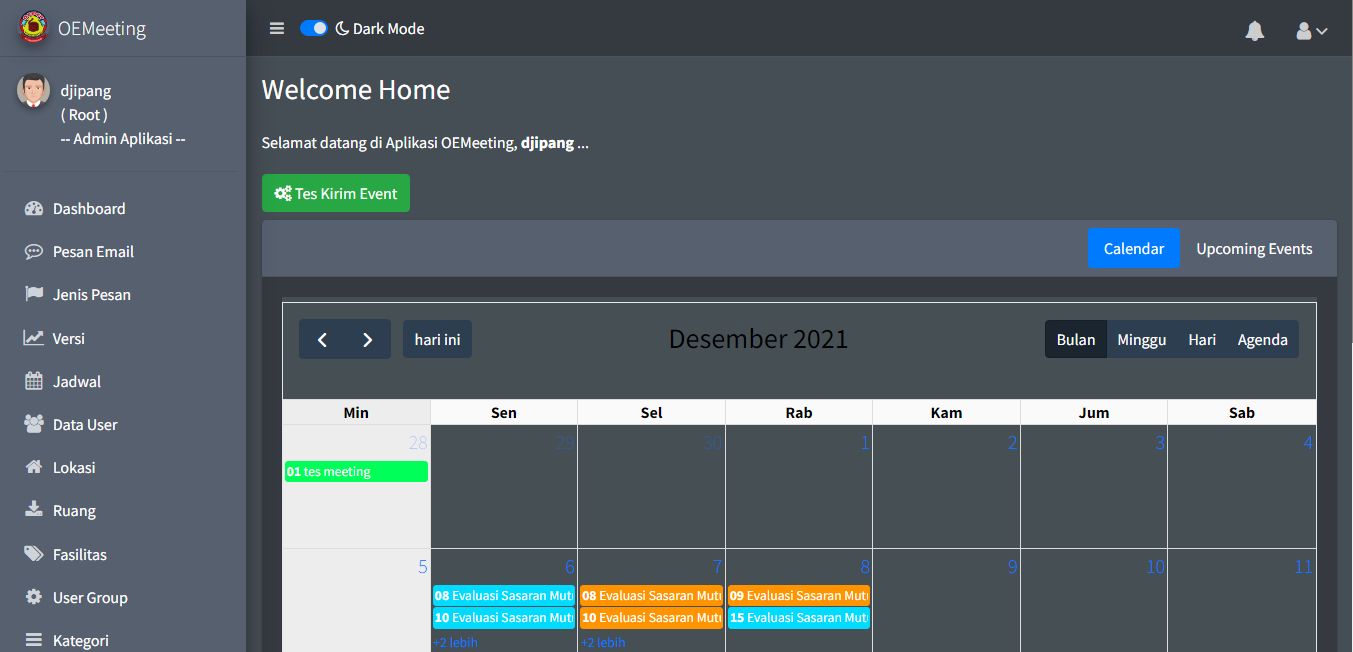Expand '+2 lebih' events on day 6
The height and width of the screenshot is (652, 1353).
455,643
